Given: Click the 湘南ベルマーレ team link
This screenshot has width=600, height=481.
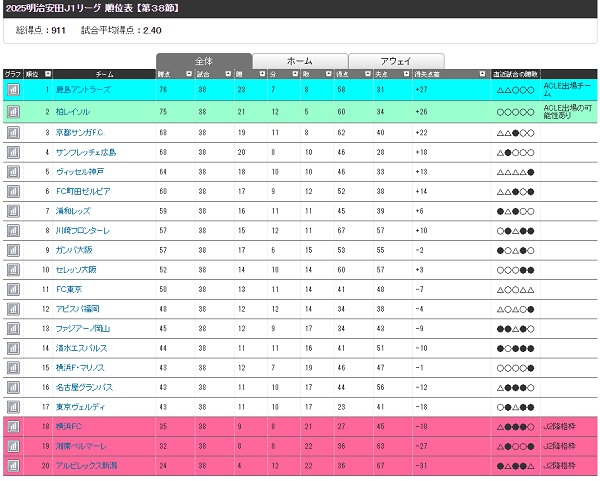Looking at the screenshot, I should pos(82,446).
